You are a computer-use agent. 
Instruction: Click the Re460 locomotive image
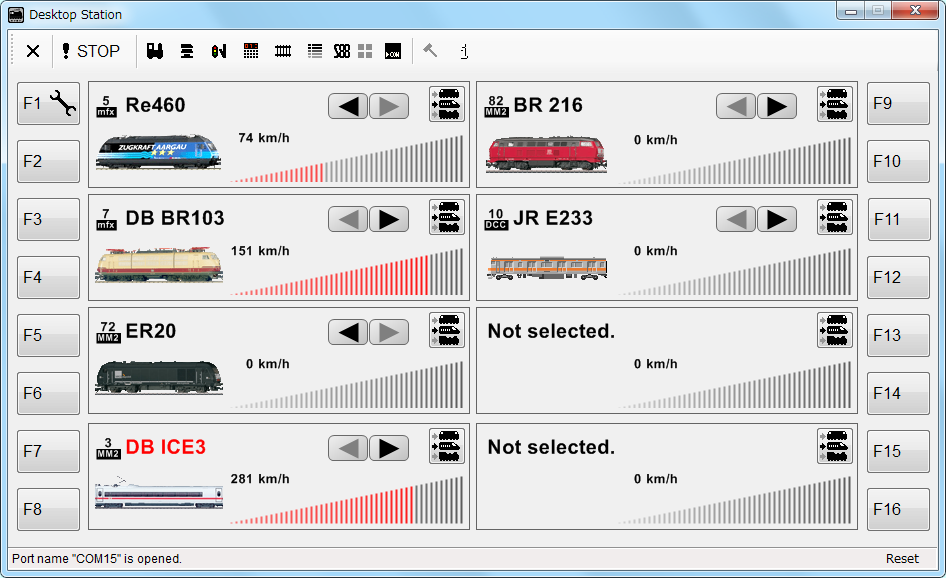158,151
